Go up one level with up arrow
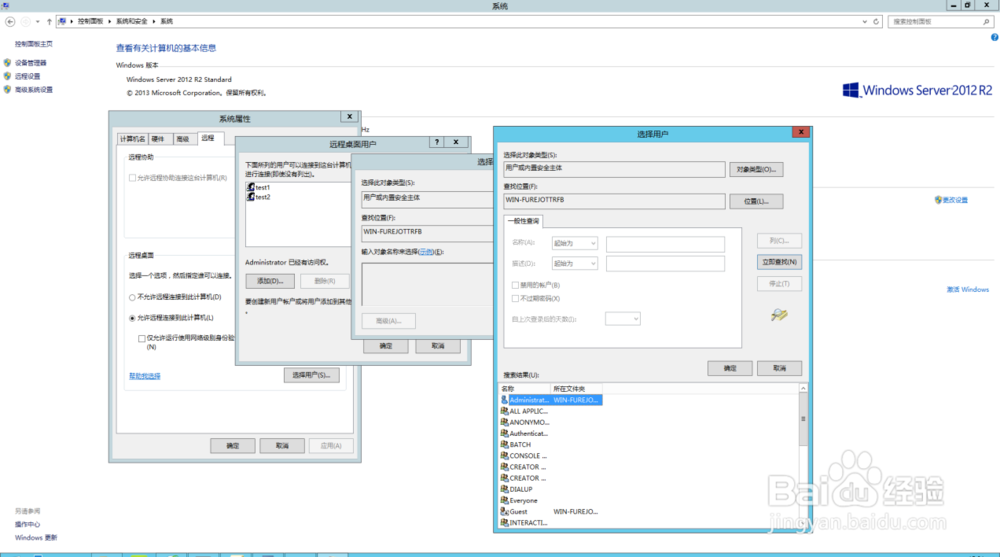This screenshot has height=557, width=1000. pyautogui.click(x=49, y=22)
